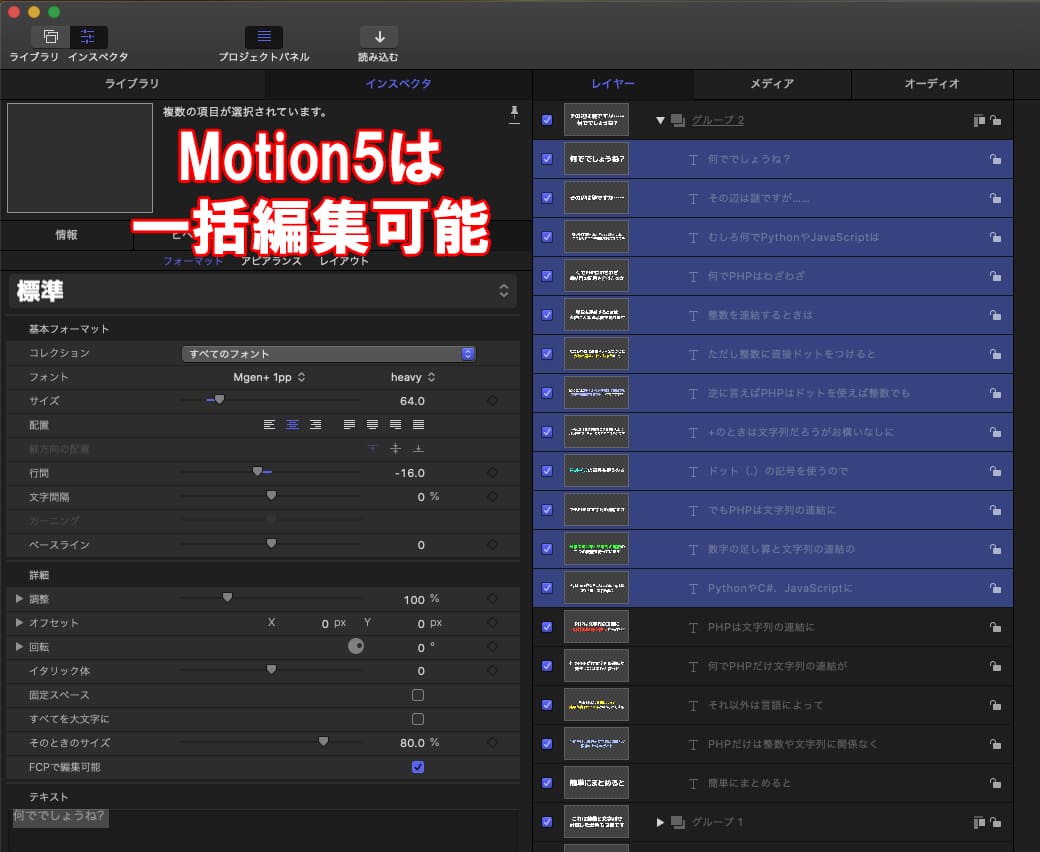Screen dimensions: 1040x852
Task: Uncheck the FCPで編集可能 checkbox
Action: pyautogui.click(x=418, y=767)
